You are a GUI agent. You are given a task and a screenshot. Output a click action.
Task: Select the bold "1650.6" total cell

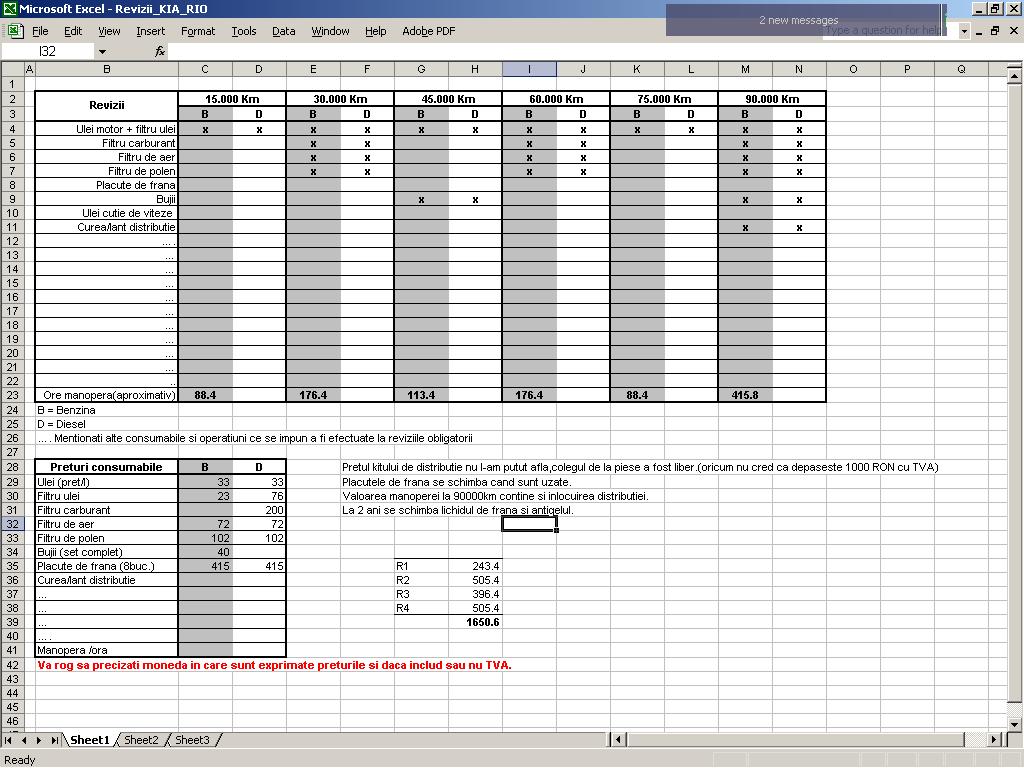coord(475,622)
